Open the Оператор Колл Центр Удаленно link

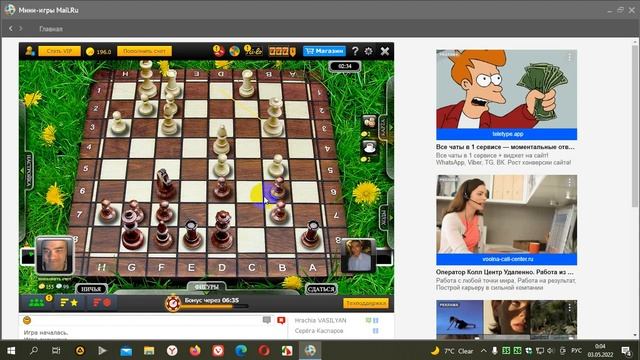tap(504, 272)
